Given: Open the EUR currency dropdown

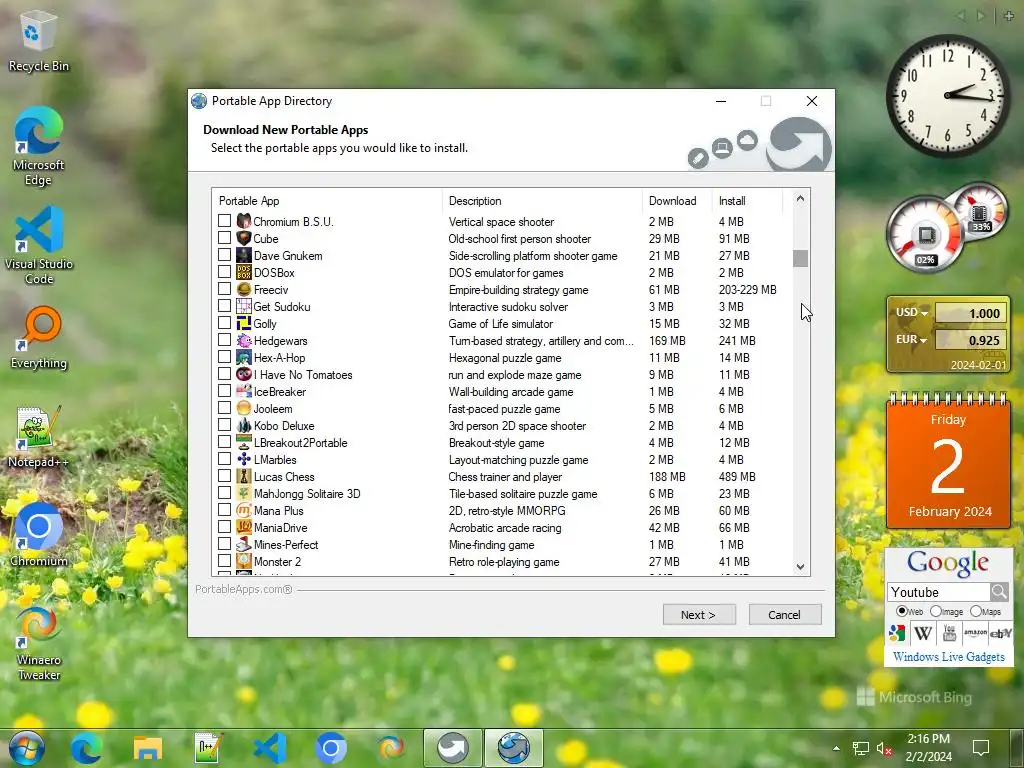Looking at the screenshot, I should click(x=912, y=340).
